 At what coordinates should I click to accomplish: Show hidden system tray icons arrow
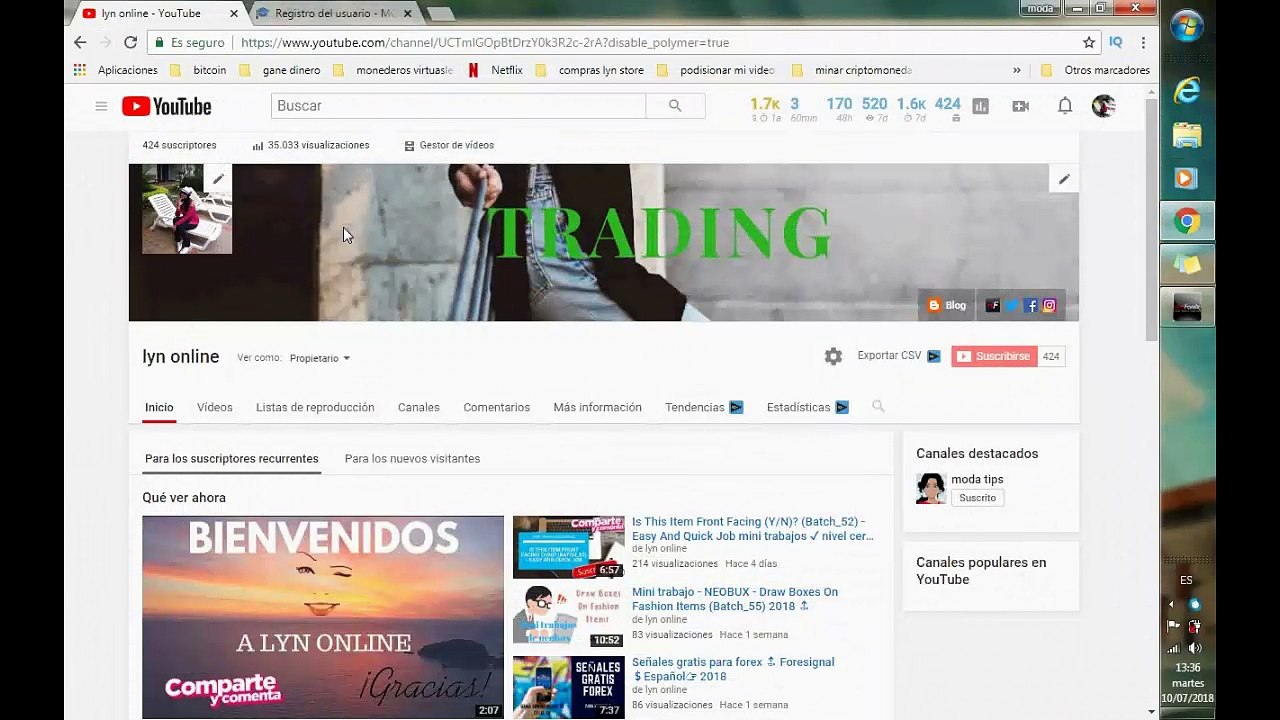1171,604
